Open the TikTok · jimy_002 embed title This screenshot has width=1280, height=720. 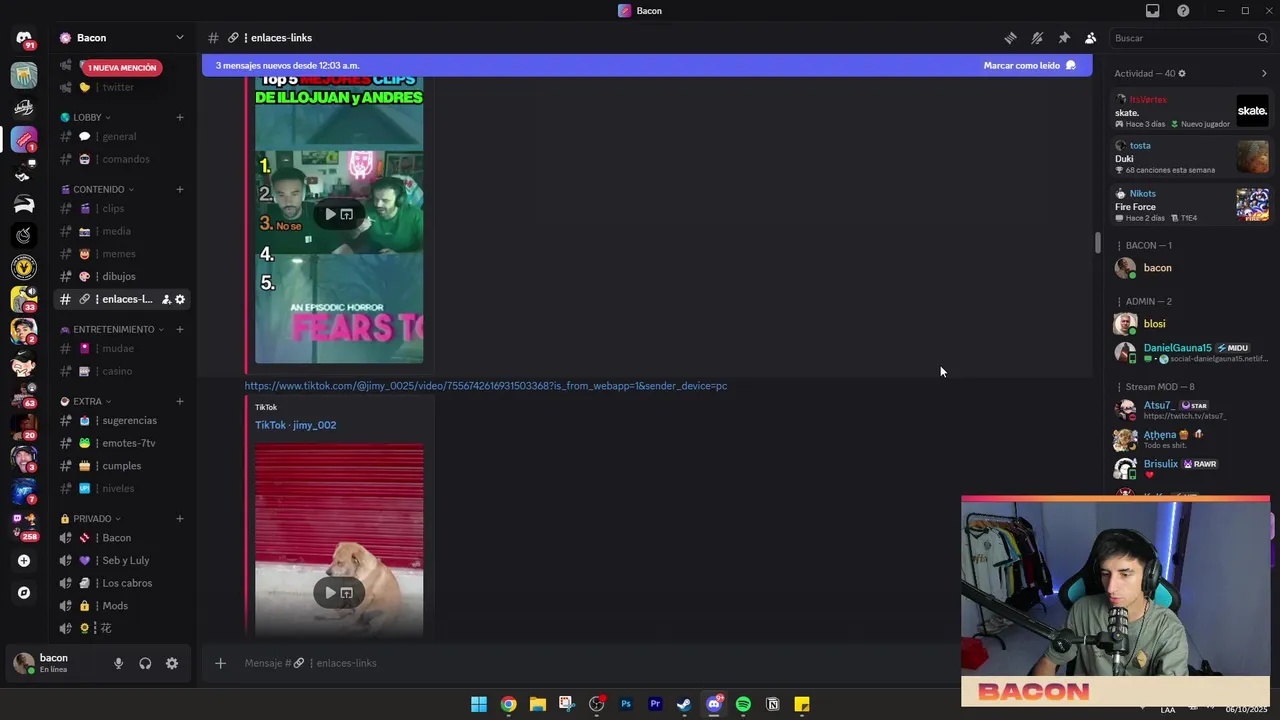(295, 425)
